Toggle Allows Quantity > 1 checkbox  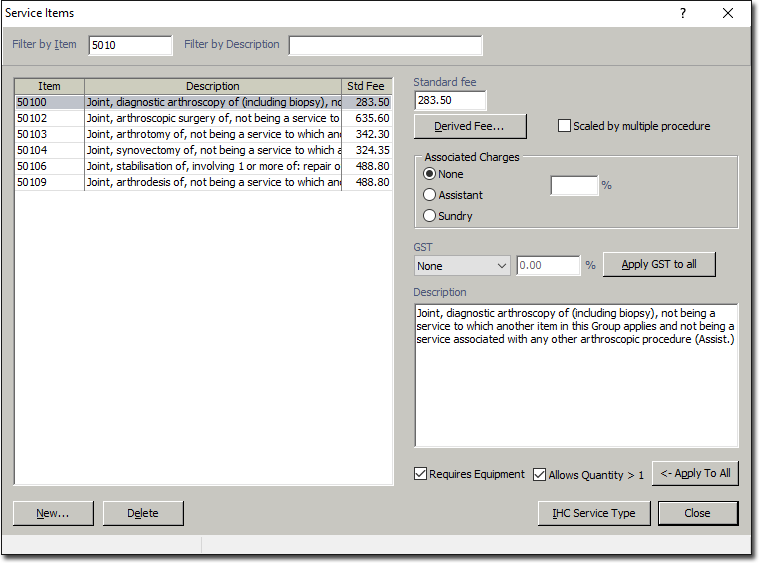540,475
